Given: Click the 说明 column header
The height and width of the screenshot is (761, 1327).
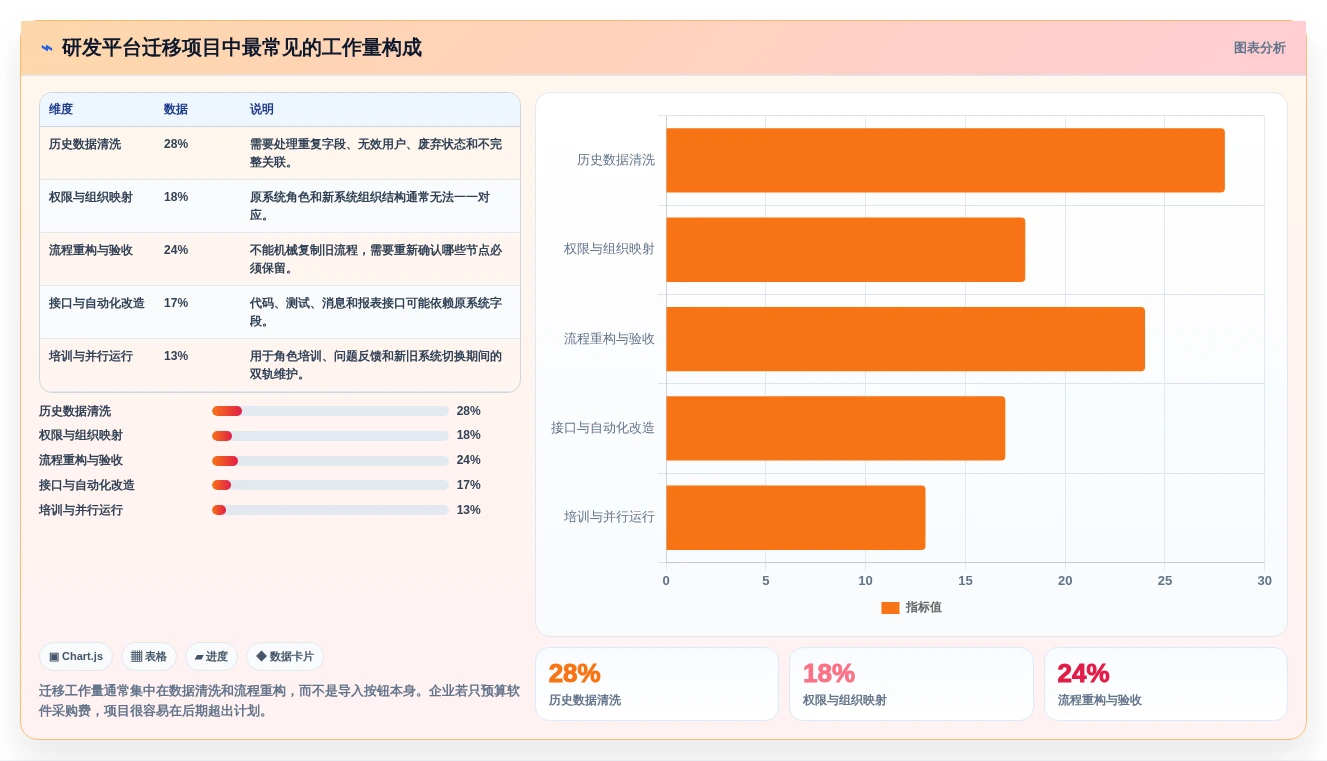Looking at the screenshot, I should 262,109.
